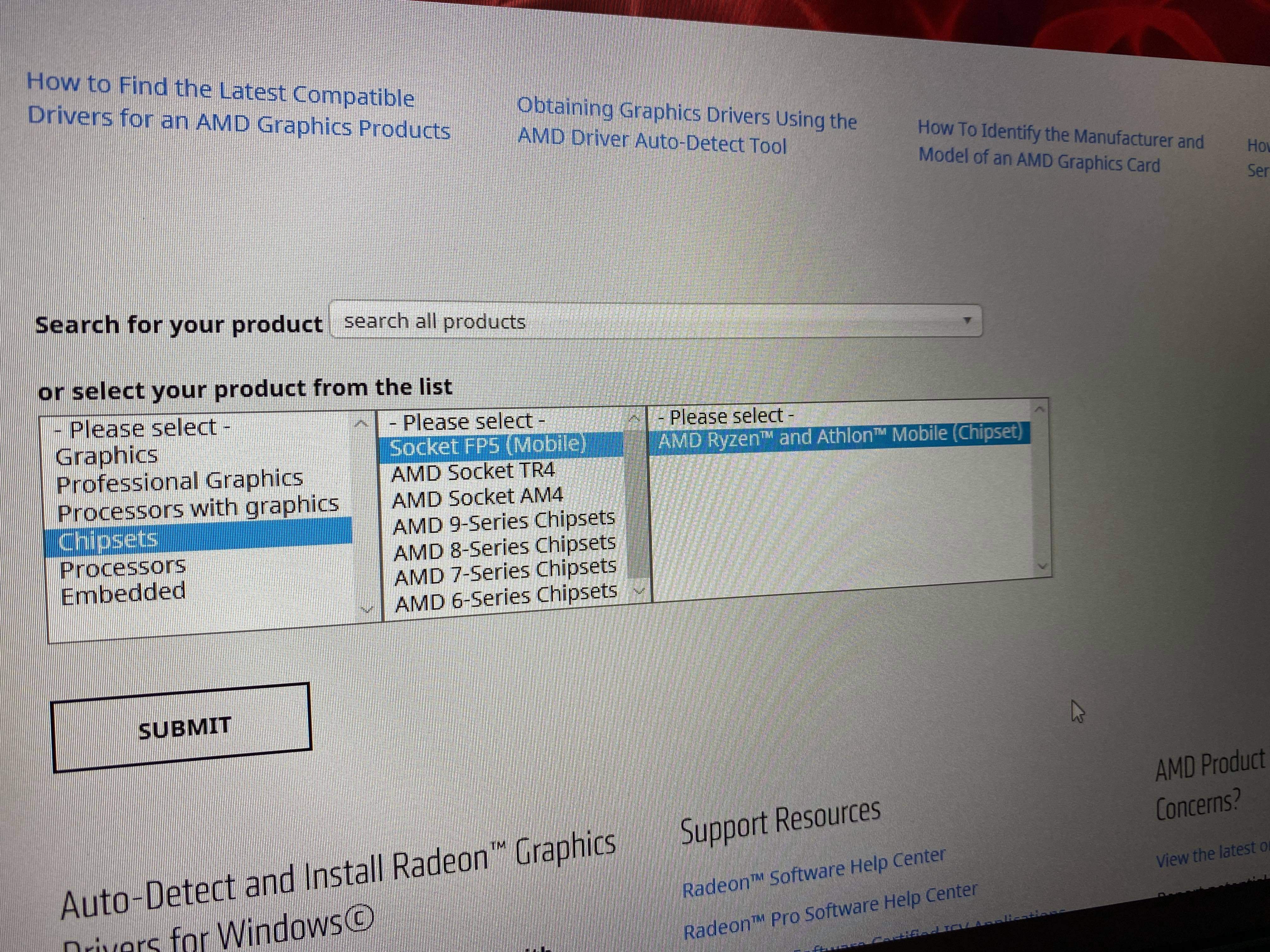The image size is (1270, 952).
Task: Select '- Please select -' in third list
Action: [726, 416]
